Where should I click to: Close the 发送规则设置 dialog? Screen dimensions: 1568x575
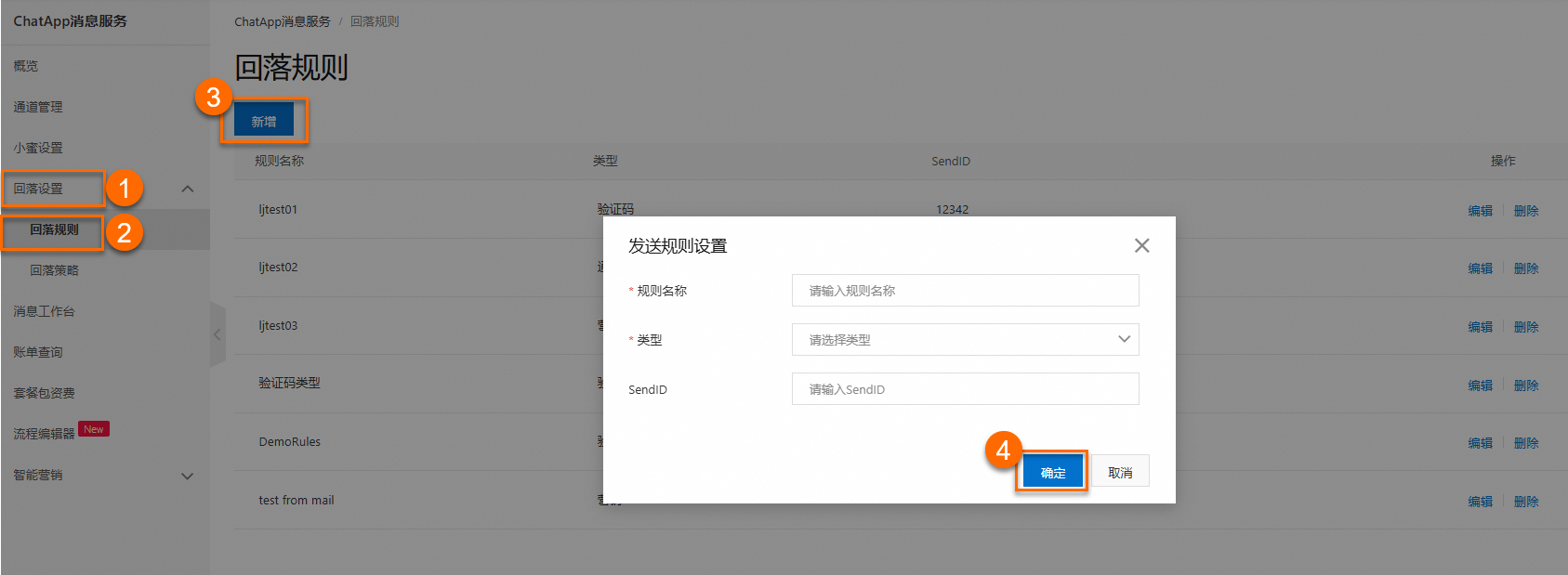[1141, 245]
